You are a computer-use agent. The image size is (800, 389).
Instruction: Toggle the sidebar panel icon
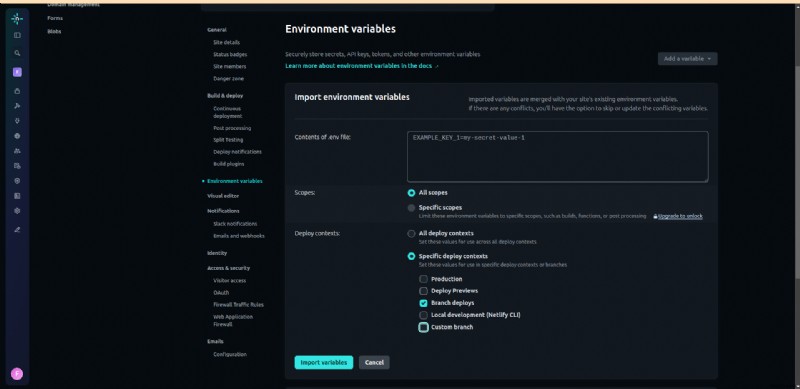17,35
